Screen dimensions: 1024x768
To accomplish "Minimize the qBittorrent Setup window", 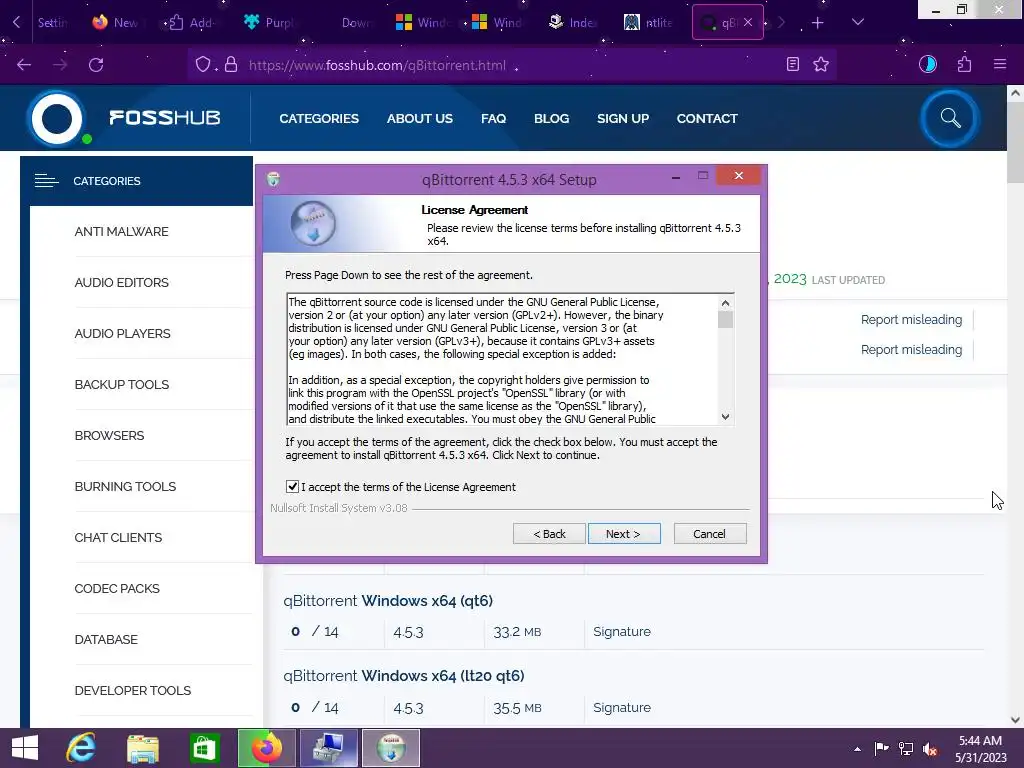I will [676, 176].
